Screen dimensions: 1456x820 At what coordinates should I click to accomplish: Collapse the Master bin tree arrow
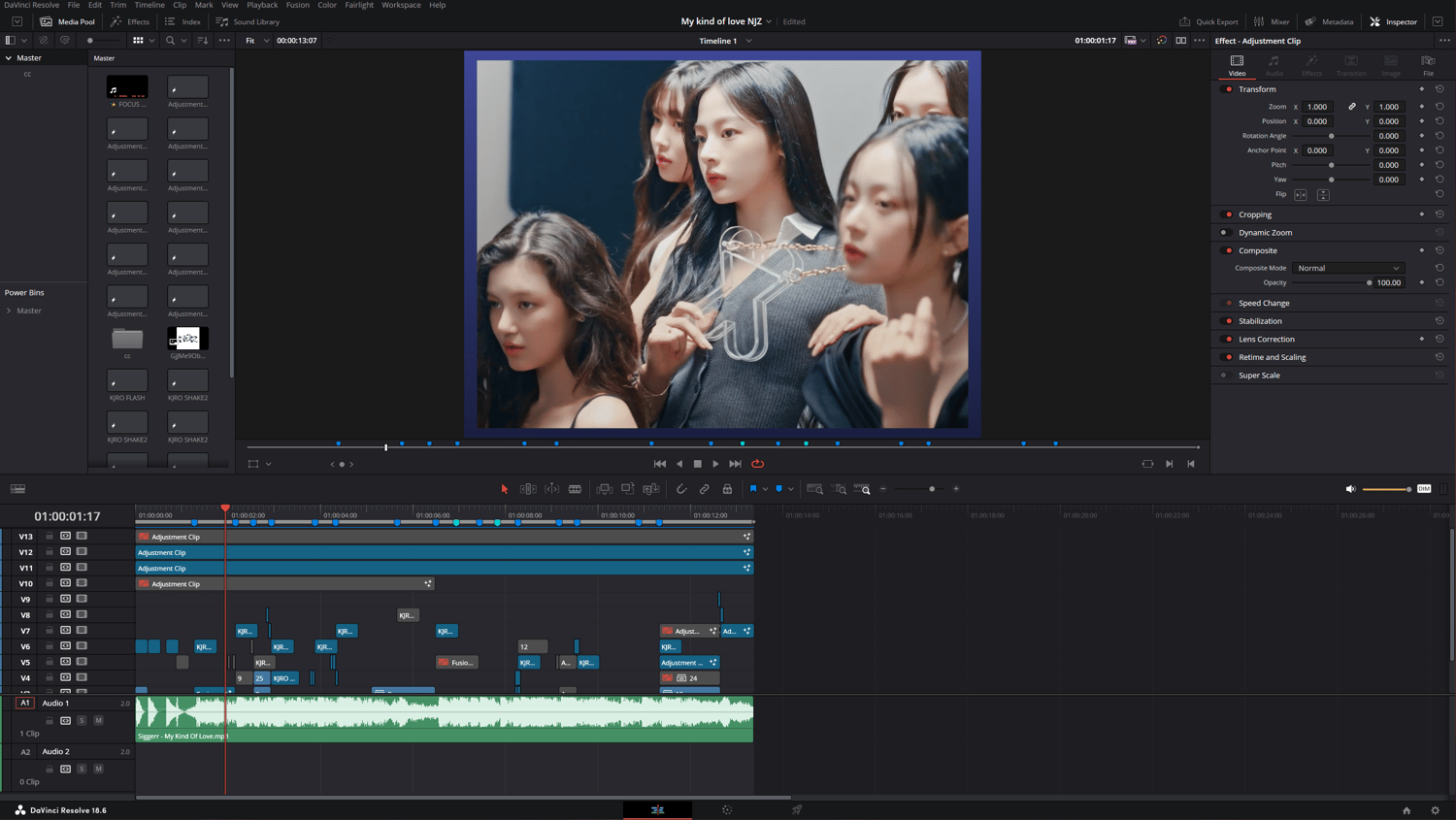coord(9,58)
